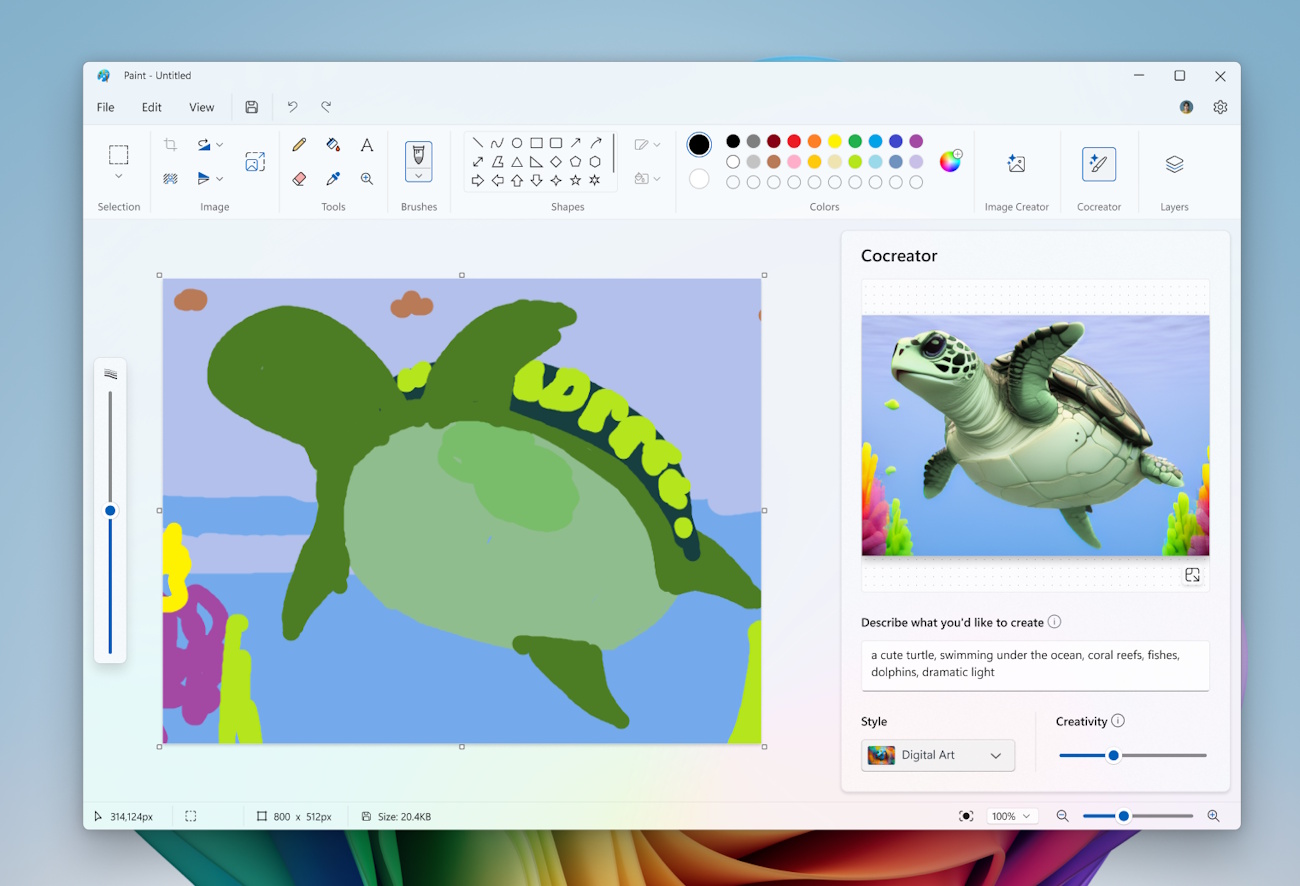1300x886 pixels.
Task: Click the Brushes tool icon
Action: (x=418, y=154)
